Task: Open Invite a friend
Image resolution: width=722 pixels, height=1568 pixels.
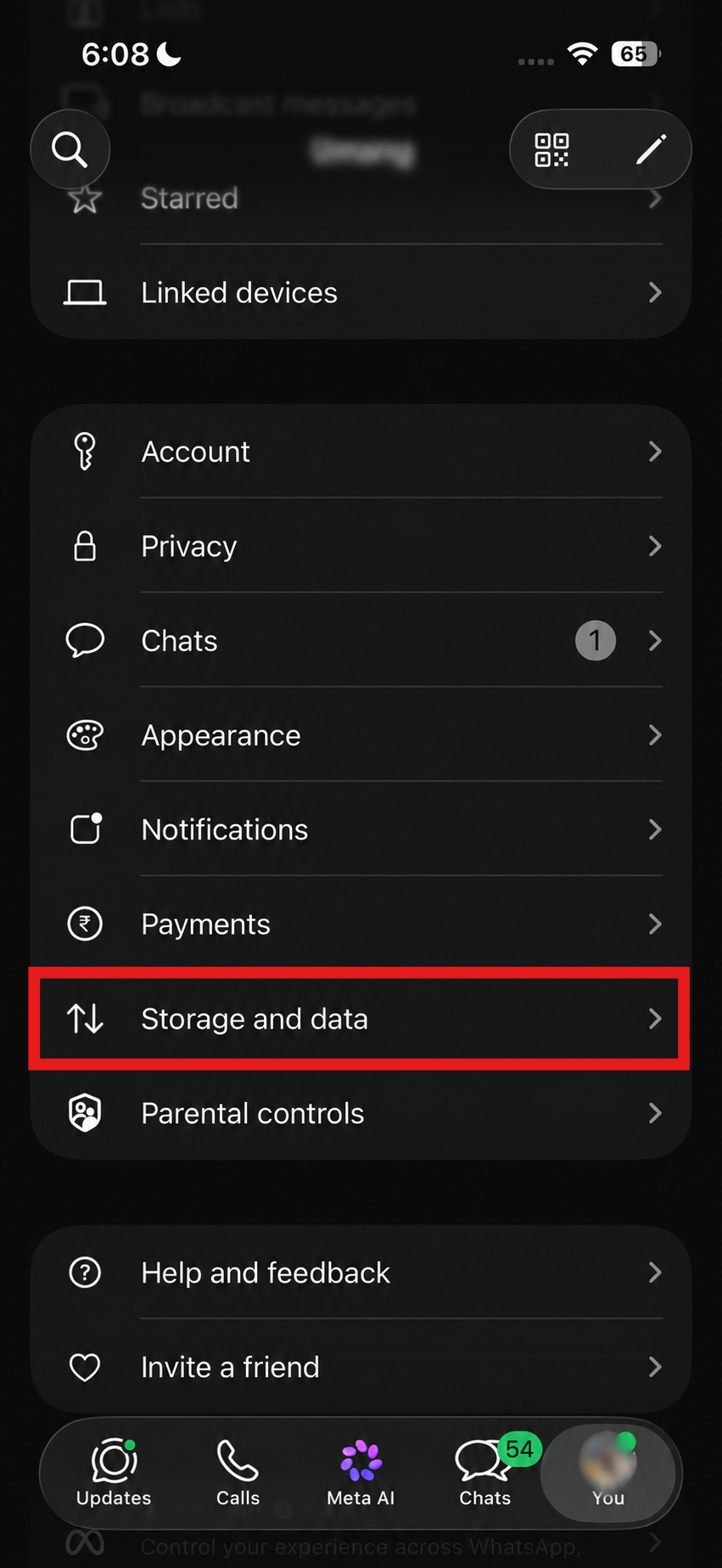Action: [x=361, y=1367]
